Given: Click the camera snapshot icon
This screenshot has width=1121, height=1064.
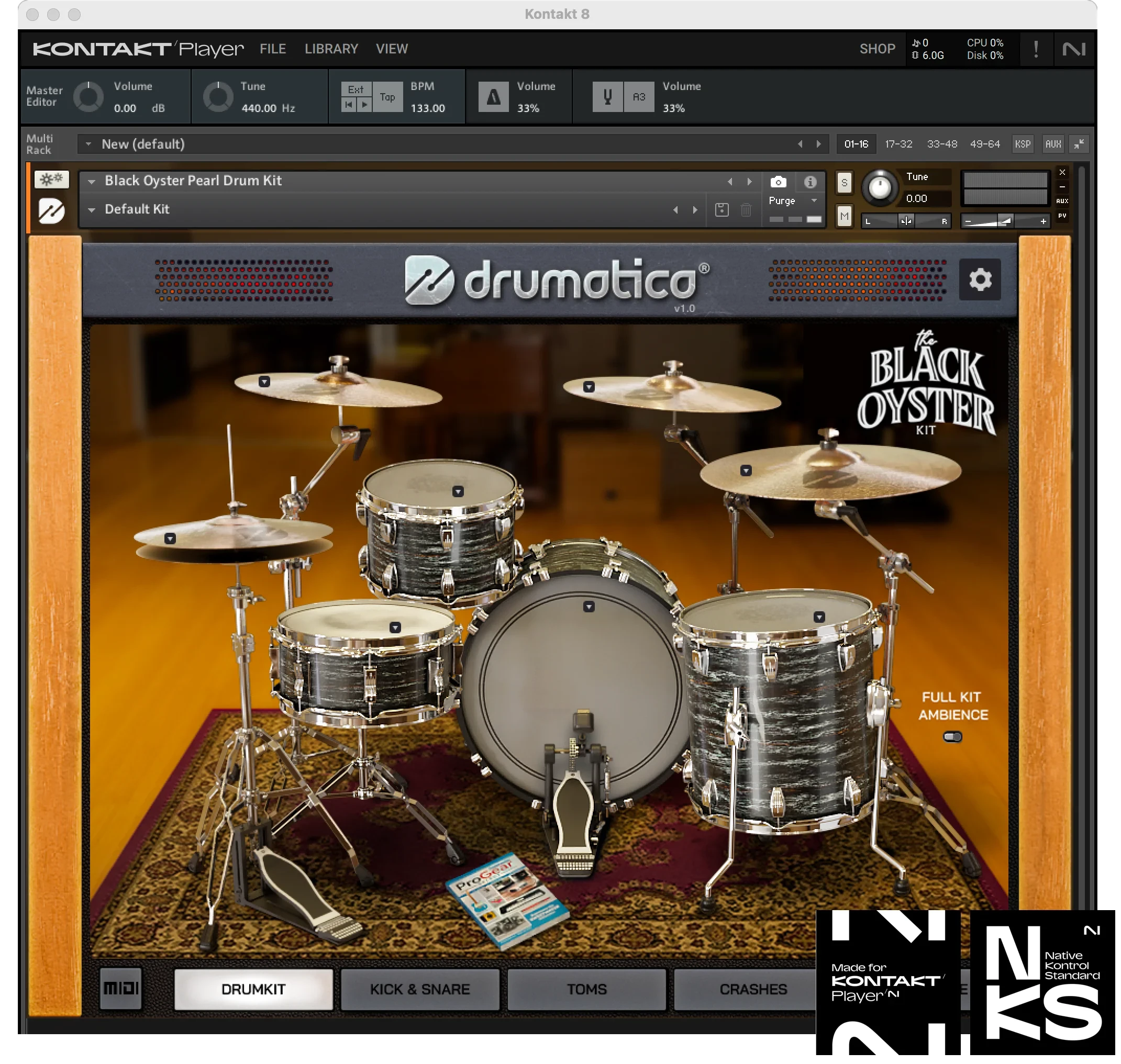Looking at the screenshot, I should (779, 182).
